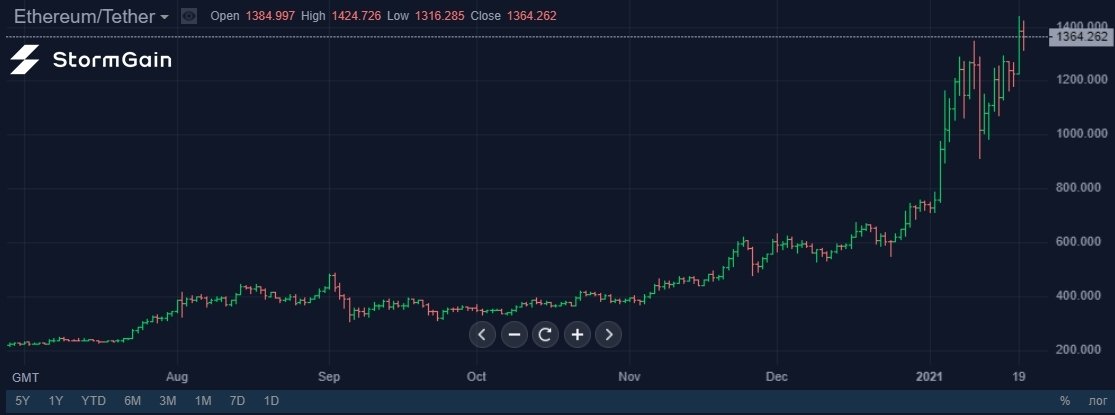Screen dimensions: 1115x415
Task: Click the Dec date axis label
Action: pyautogui.click(x=777, y=377)
